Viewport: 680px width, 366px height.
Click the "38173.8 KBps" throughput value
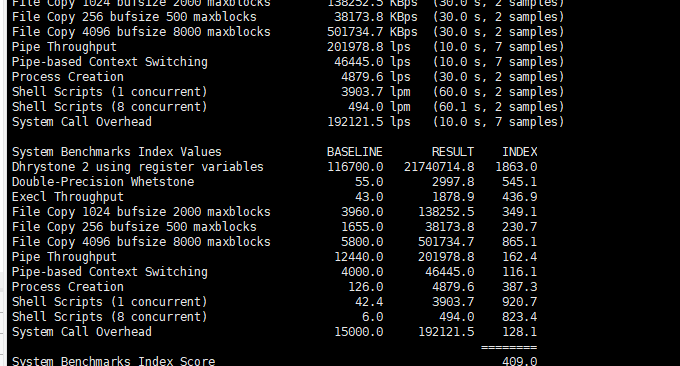[376, 17]
